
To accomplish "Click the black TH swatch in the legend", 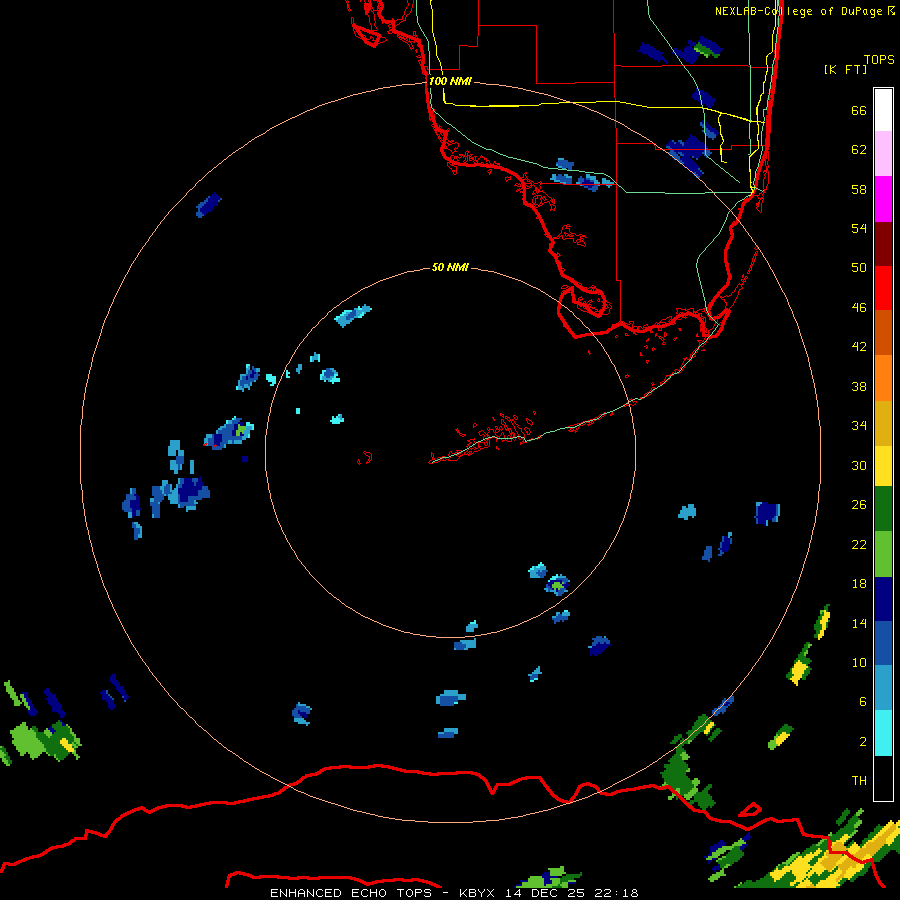I will (883, 778).
